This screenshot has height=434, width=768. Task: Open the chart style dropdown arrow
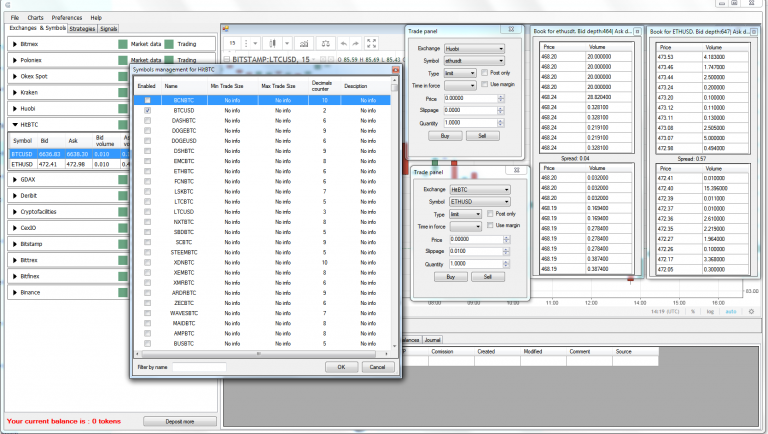(287, 44)
